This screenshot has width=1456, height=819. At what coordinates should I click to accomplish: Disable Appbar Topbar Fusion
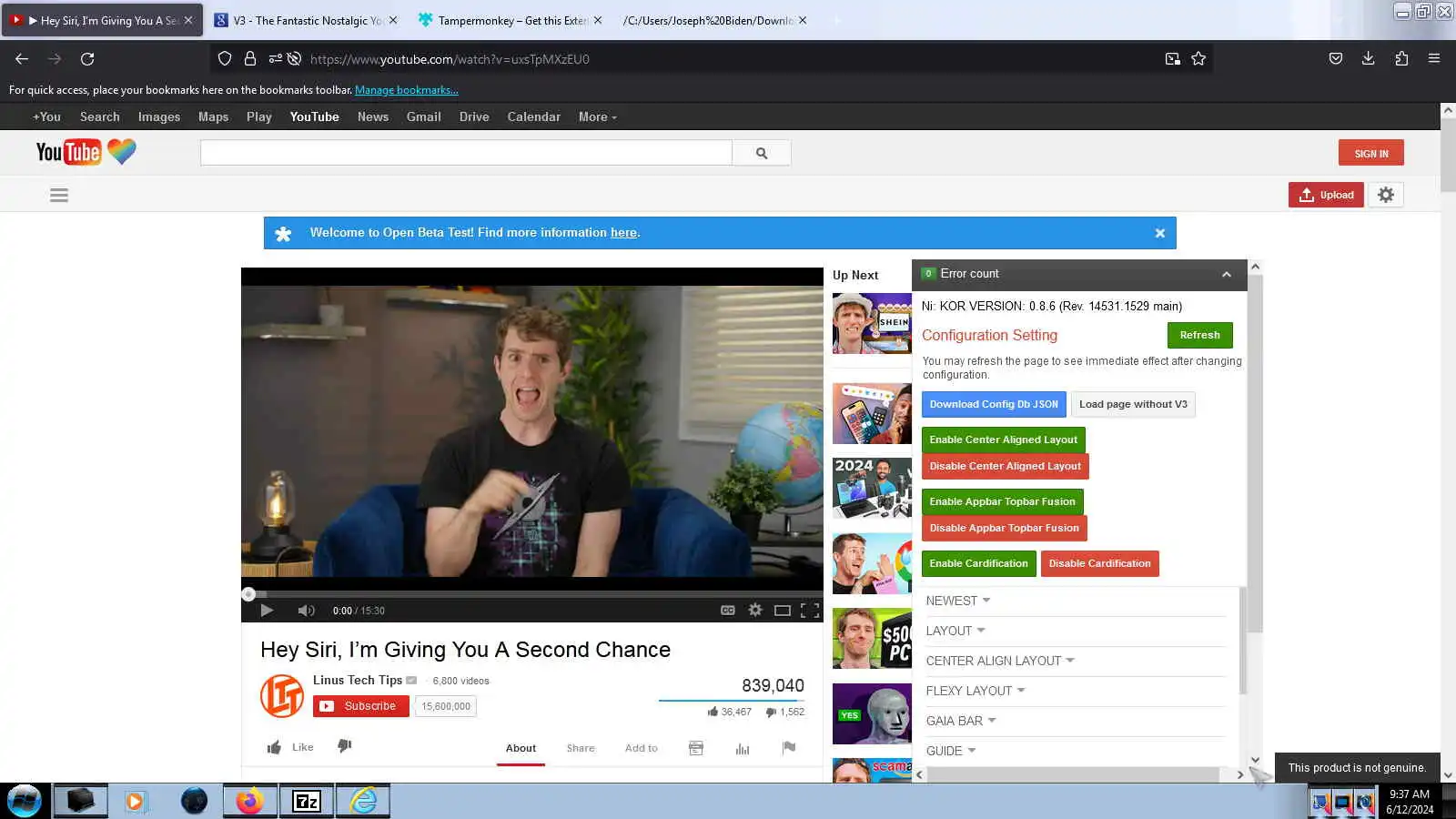(1004, 528)
